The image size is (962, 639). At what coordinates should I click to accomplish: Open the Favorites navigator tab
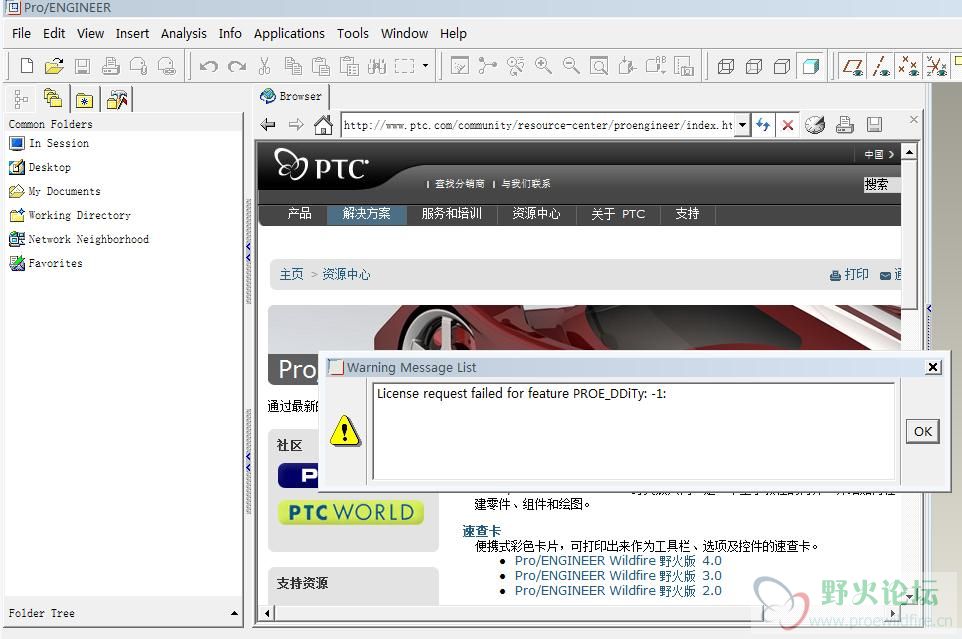pos(85,100)
